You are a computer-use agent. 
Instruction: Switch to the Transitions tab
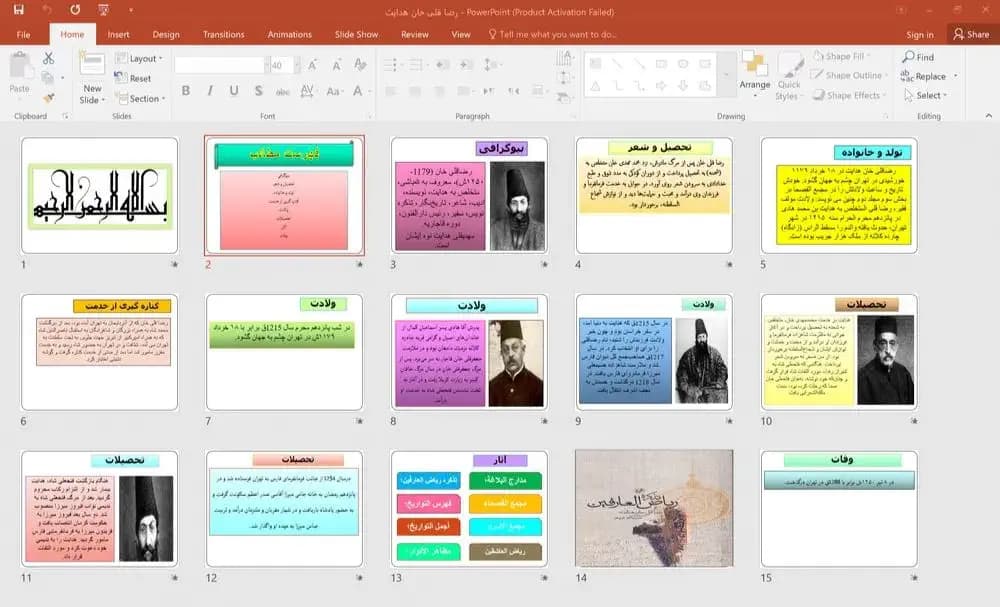tap(223, 34)
